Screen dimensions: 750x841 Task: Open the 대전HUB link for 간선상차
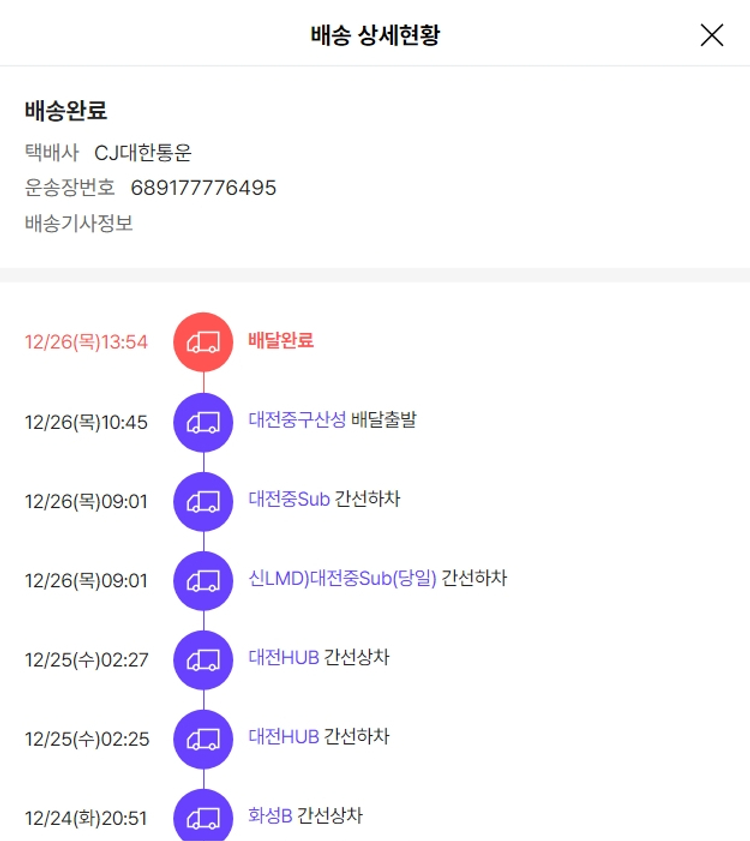click(284, 658)
